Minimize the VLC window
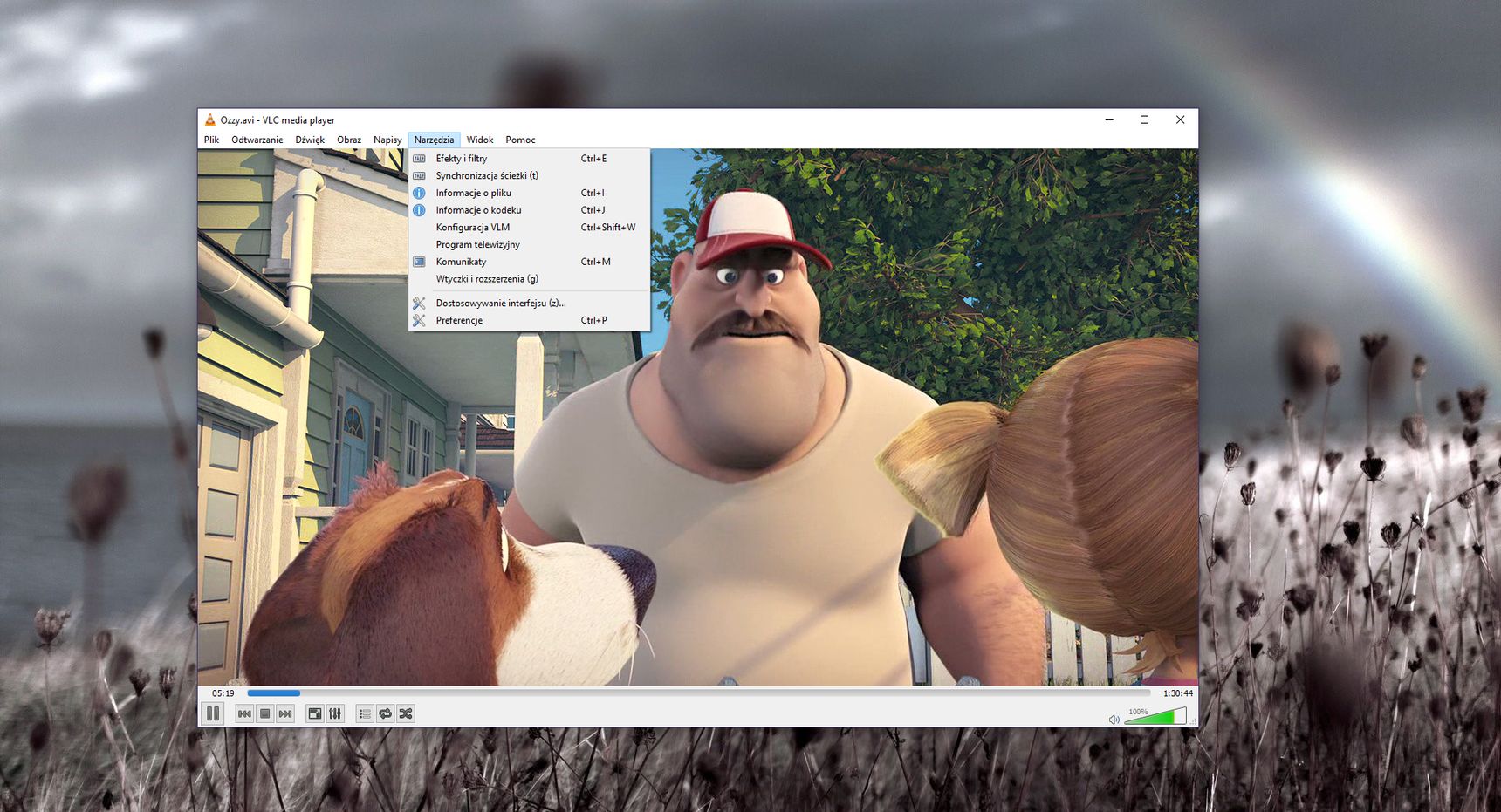The height and width of the screenshot is (812, 1501). pyautogui.click(x=1109, y=119)
